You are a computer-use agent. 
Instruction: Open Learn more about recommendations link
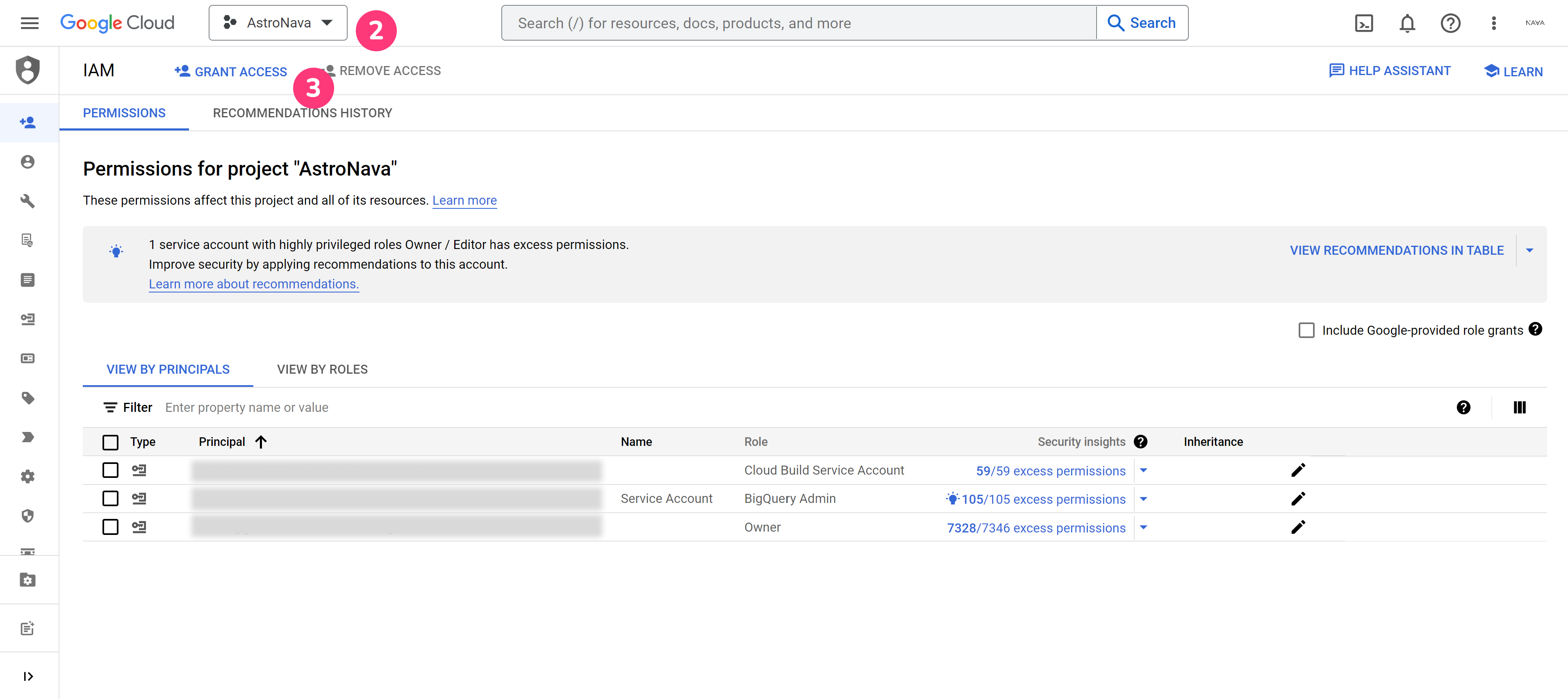(x=254, y=284)
